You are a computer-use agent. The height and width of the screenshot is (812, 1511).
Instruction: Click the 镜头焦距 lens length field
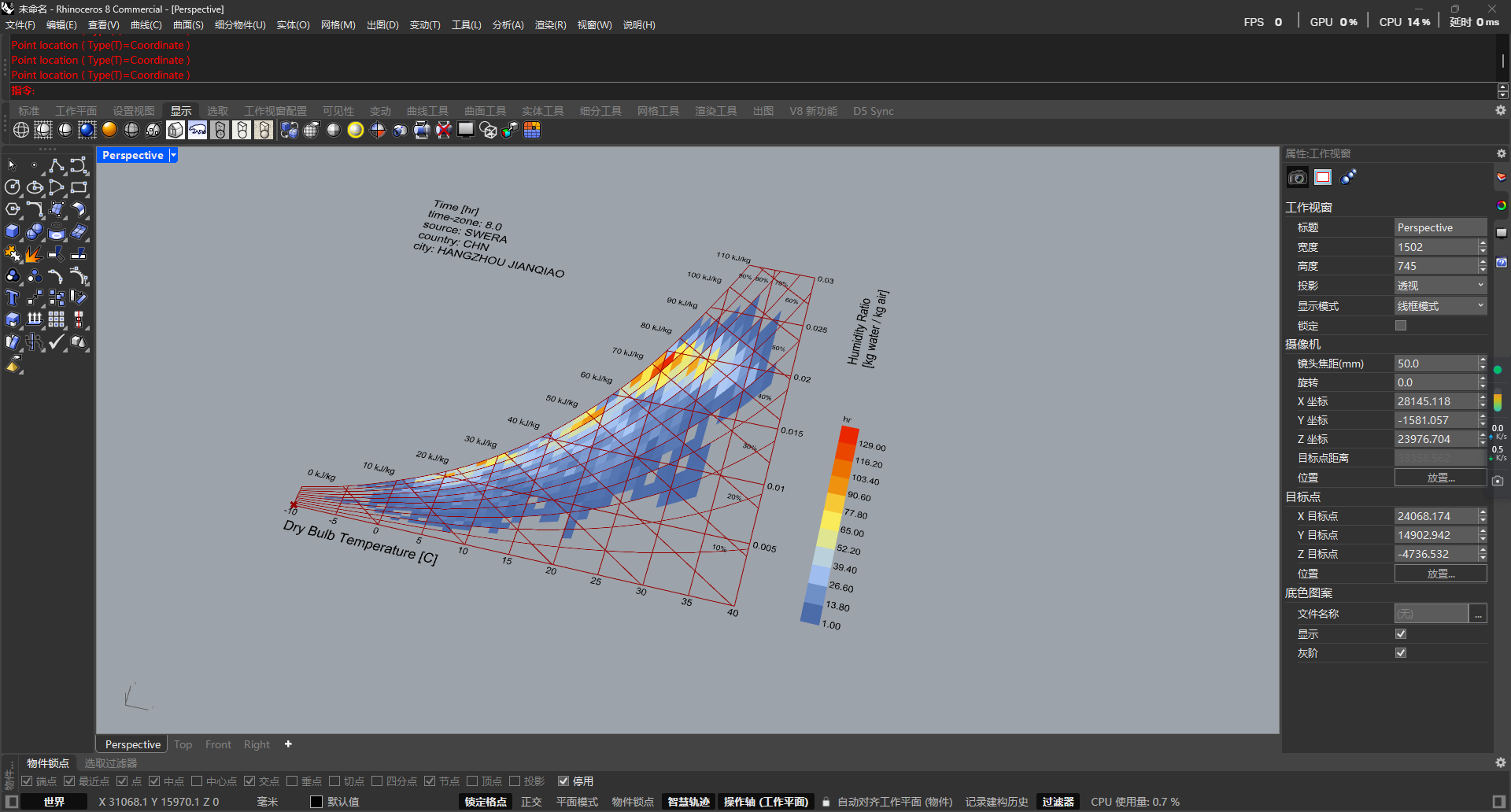[x=1435, y=364]
